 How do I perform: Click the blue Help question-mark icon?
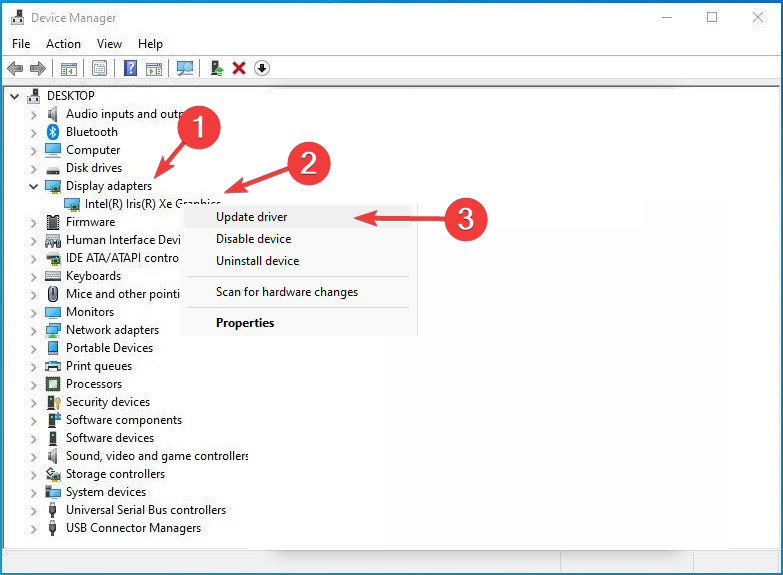[x=130, y=68]
